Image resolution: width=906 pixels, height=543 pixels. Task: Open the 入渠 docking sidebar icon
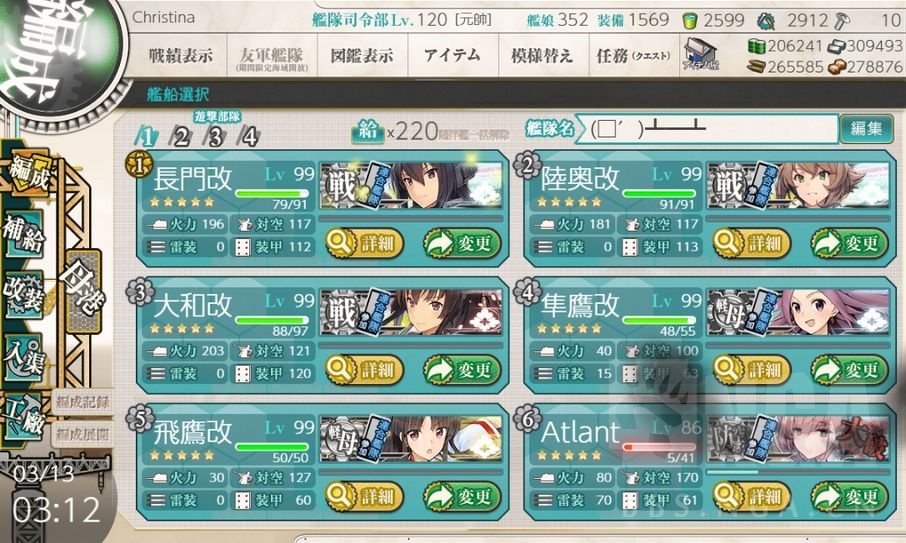click(x=24, y=356)
